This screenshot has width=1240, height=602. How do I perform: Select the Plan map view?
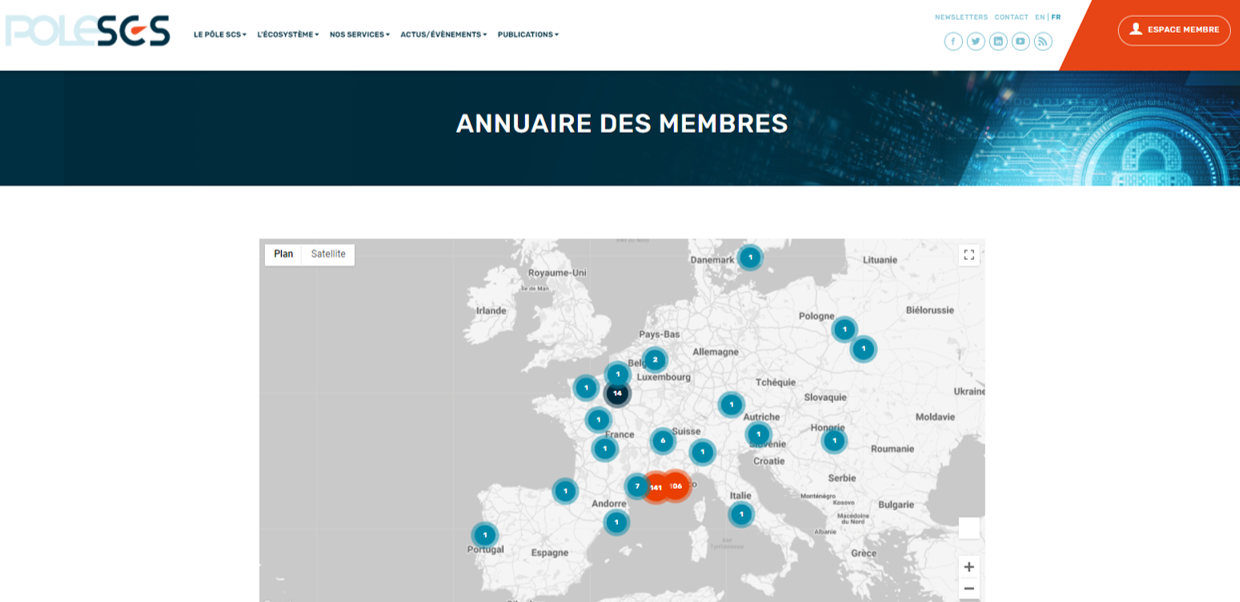[x=284, y=255]
